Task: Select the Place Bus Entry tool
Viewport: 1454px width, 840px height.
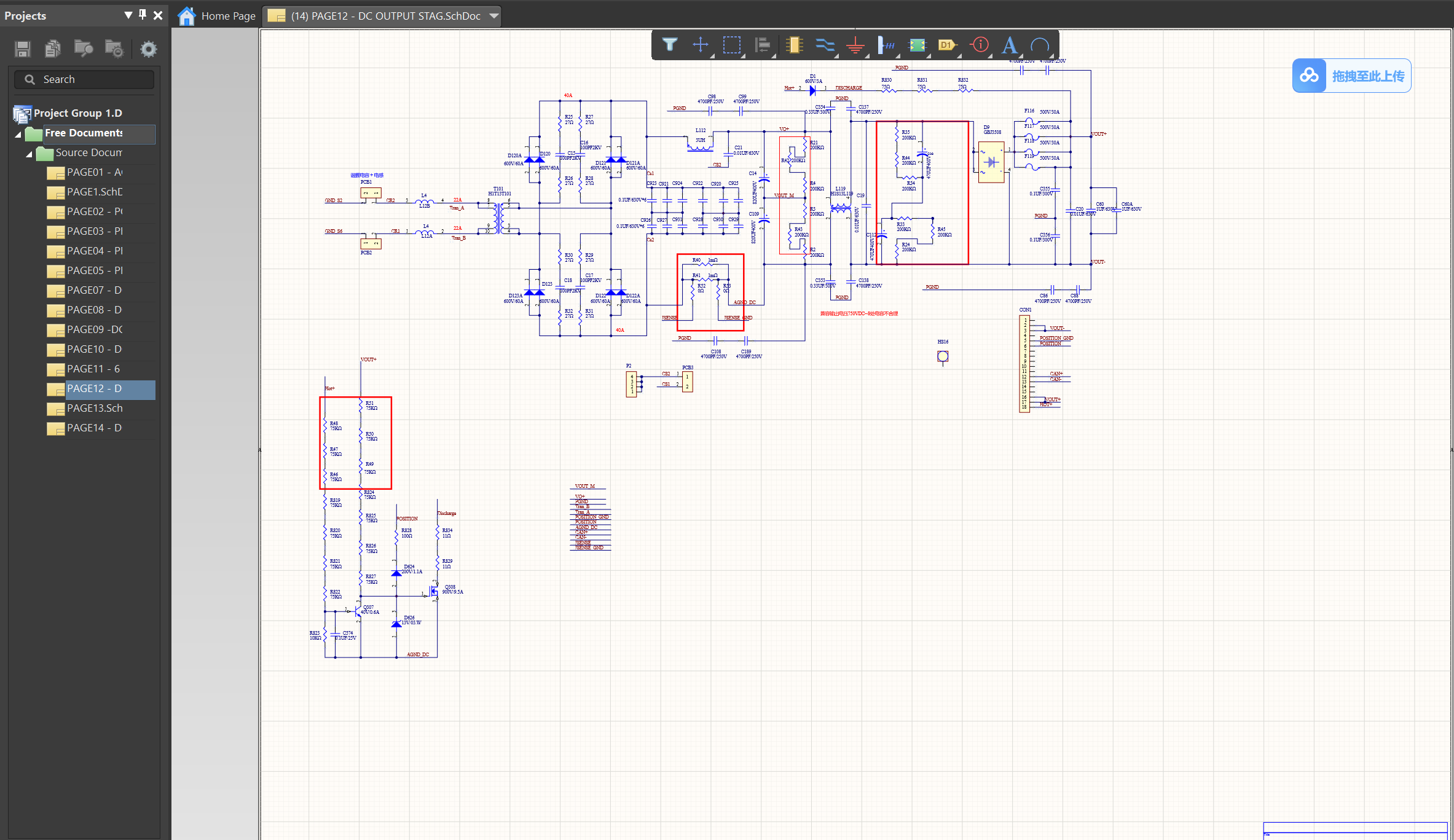Action: click(886, 45)
